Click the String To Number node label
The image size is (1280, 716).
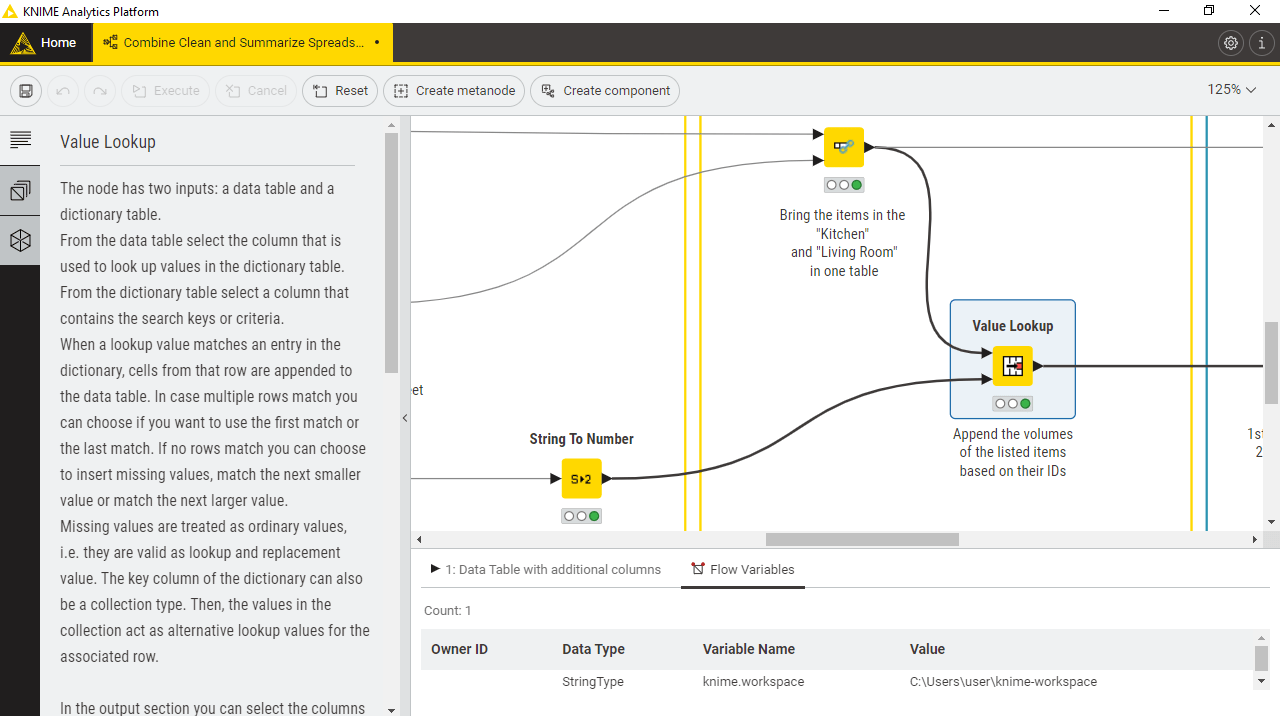[582, 439]
